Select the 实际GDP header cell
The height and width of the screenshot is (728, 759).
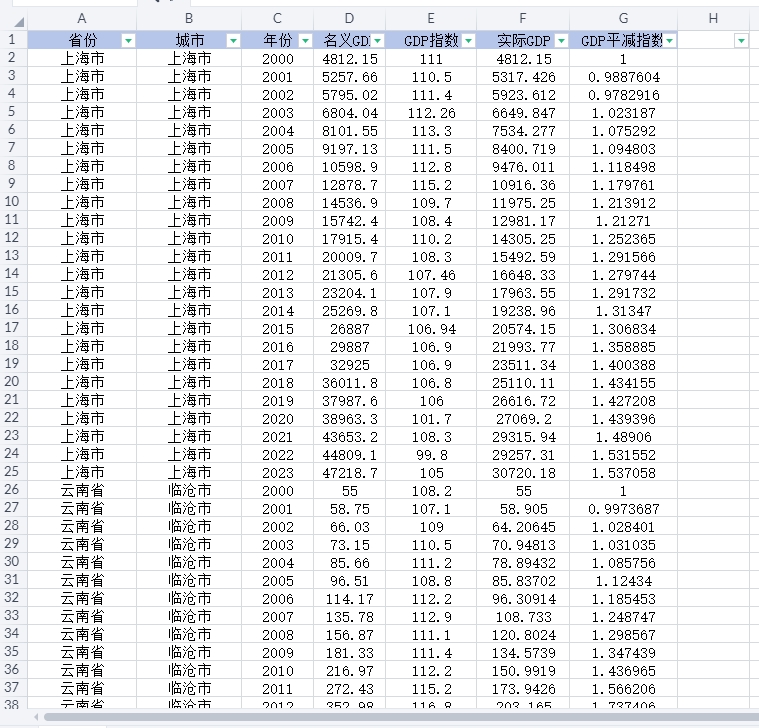tap(523, 40)
